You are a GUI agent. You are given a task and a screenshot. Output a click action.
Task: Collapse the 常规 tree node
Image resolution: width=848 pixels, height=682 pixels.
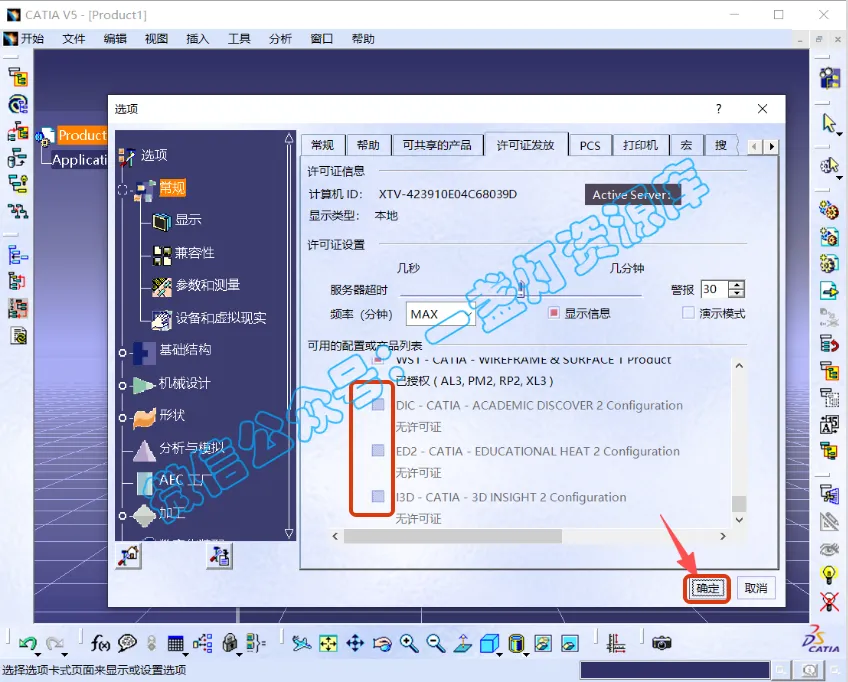(123, 190)
